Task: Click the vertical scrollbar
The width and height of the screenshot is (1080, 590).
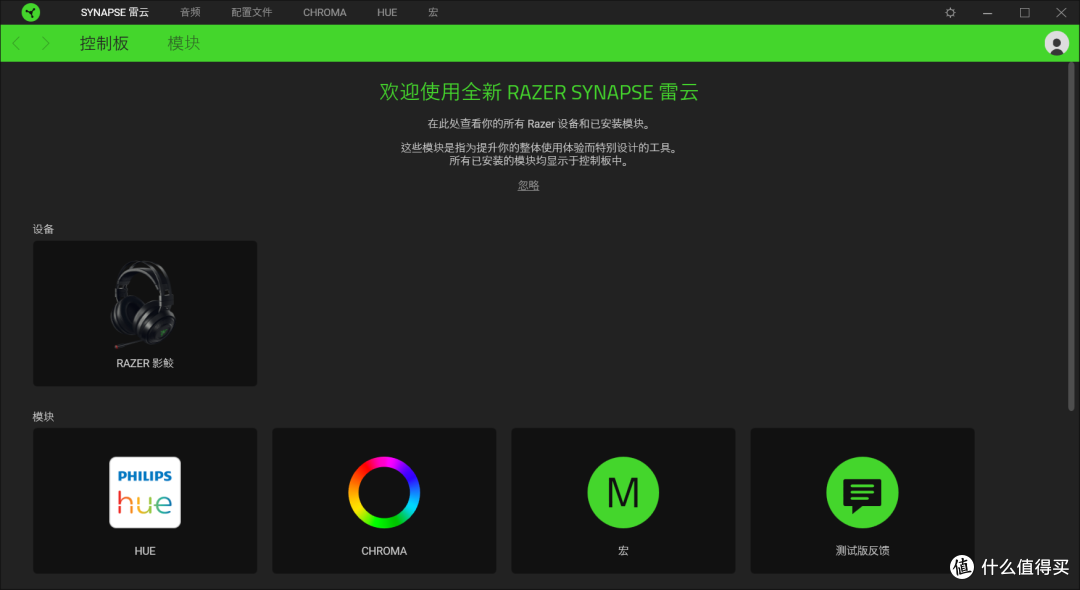Action: coord(1071,238)
